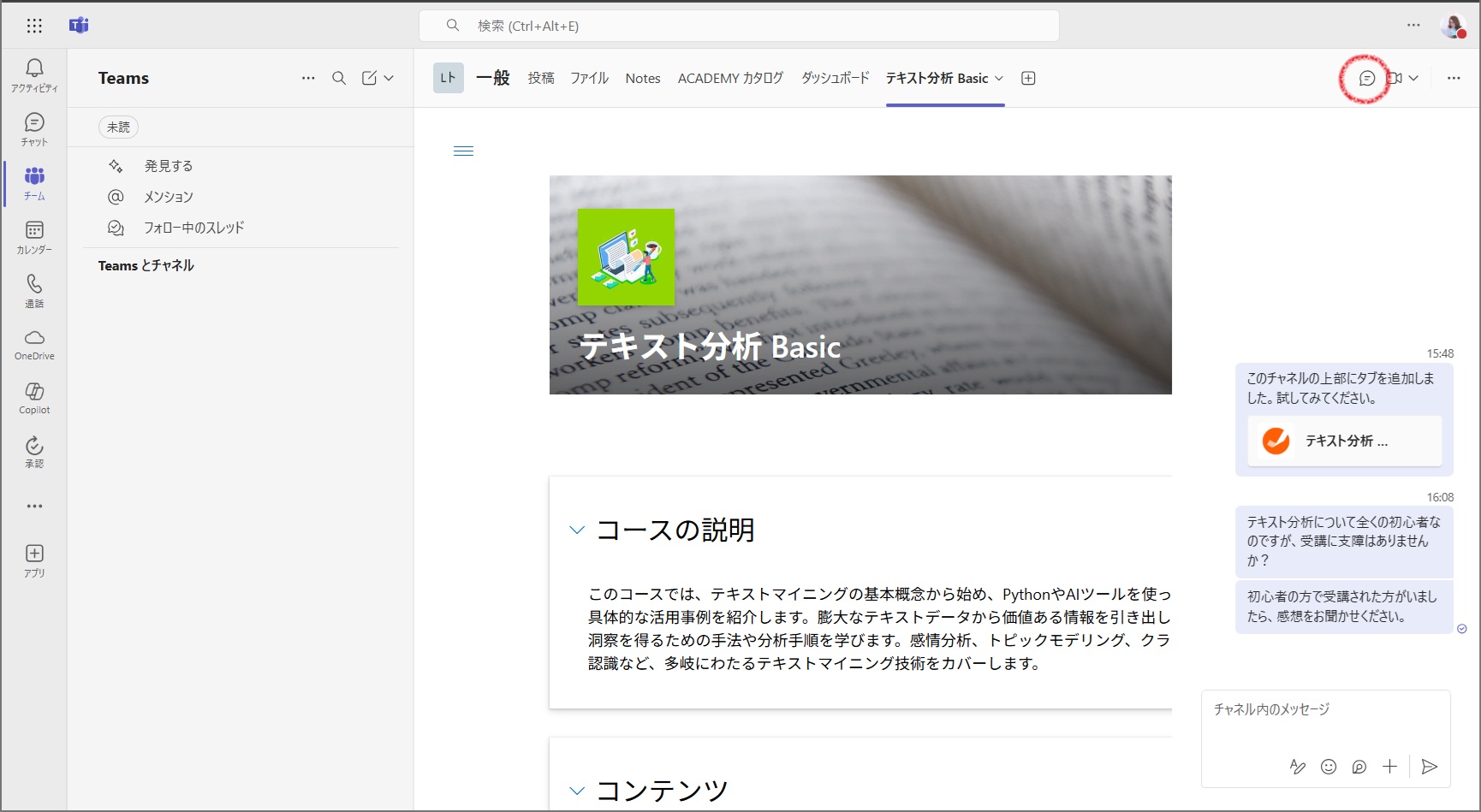Open アプリ store in the left rail

[x=34, y=561]
